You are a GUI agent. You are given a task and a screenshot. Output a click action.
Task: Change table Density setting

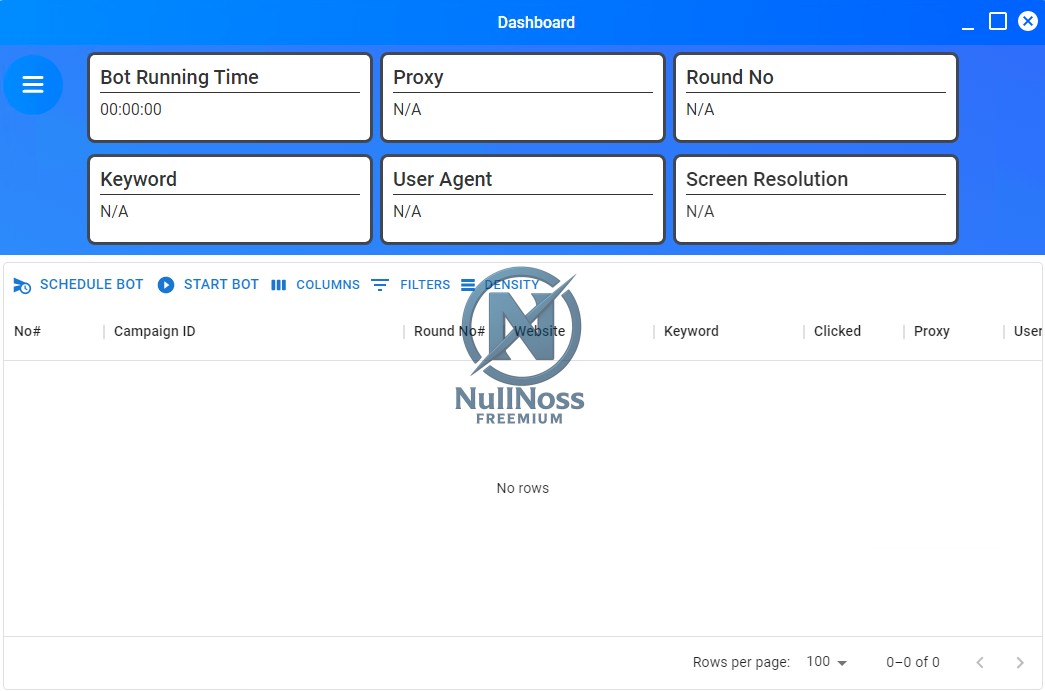(500, 285)
